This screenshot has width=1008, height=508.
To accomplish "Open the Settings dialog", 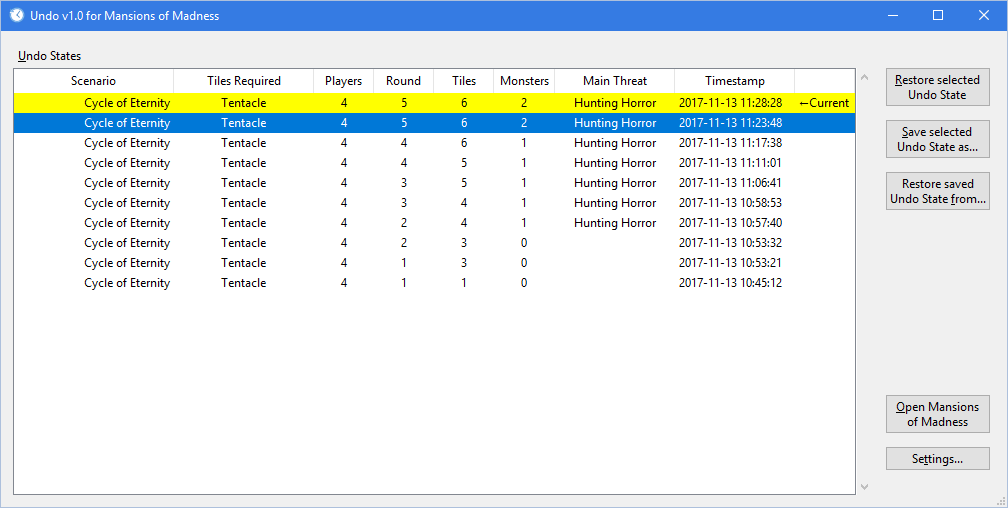I will [937, 458].
